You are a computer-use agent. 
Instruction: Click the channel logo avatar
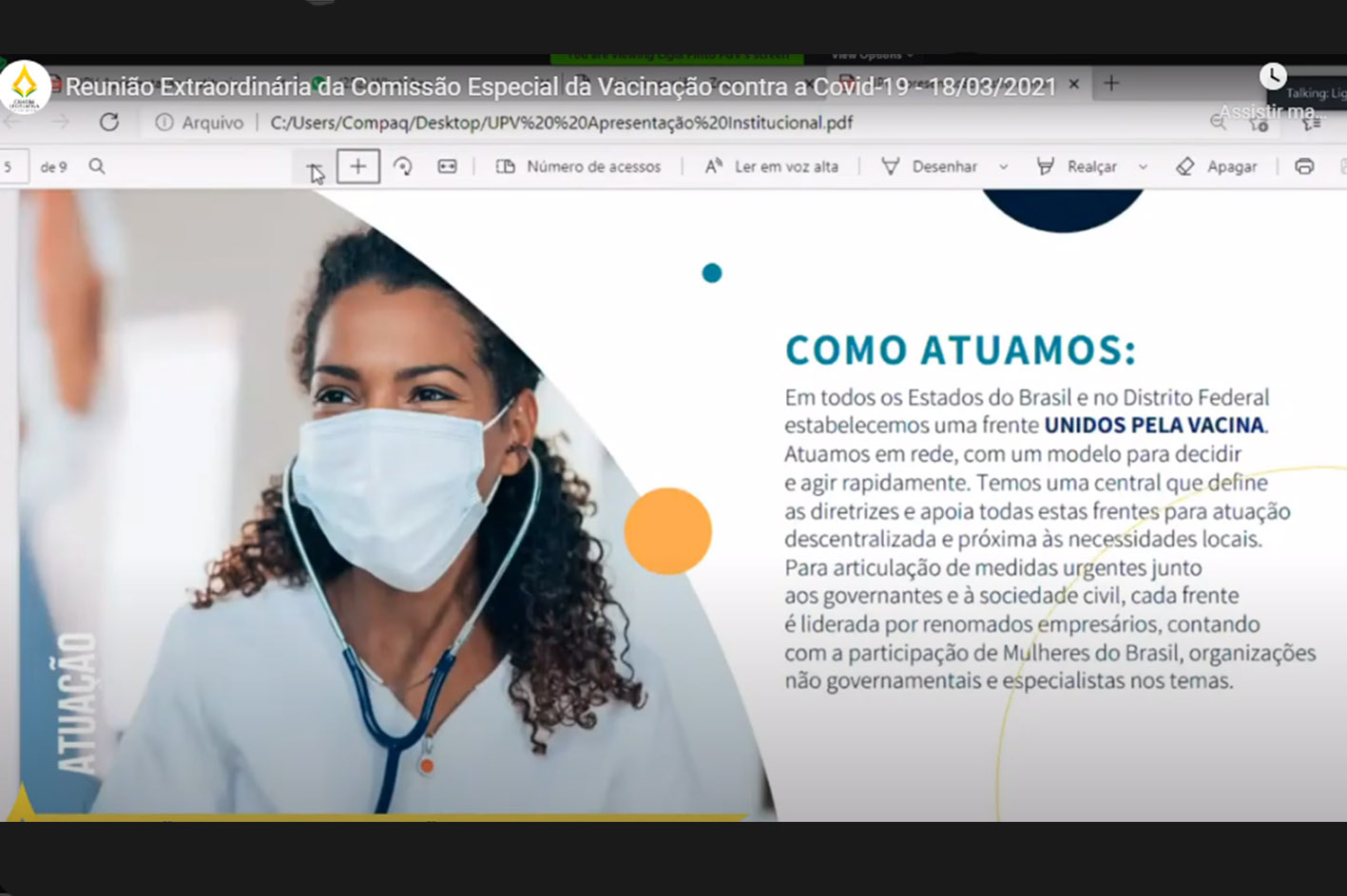pyautogui.click(x=25, y=86)
